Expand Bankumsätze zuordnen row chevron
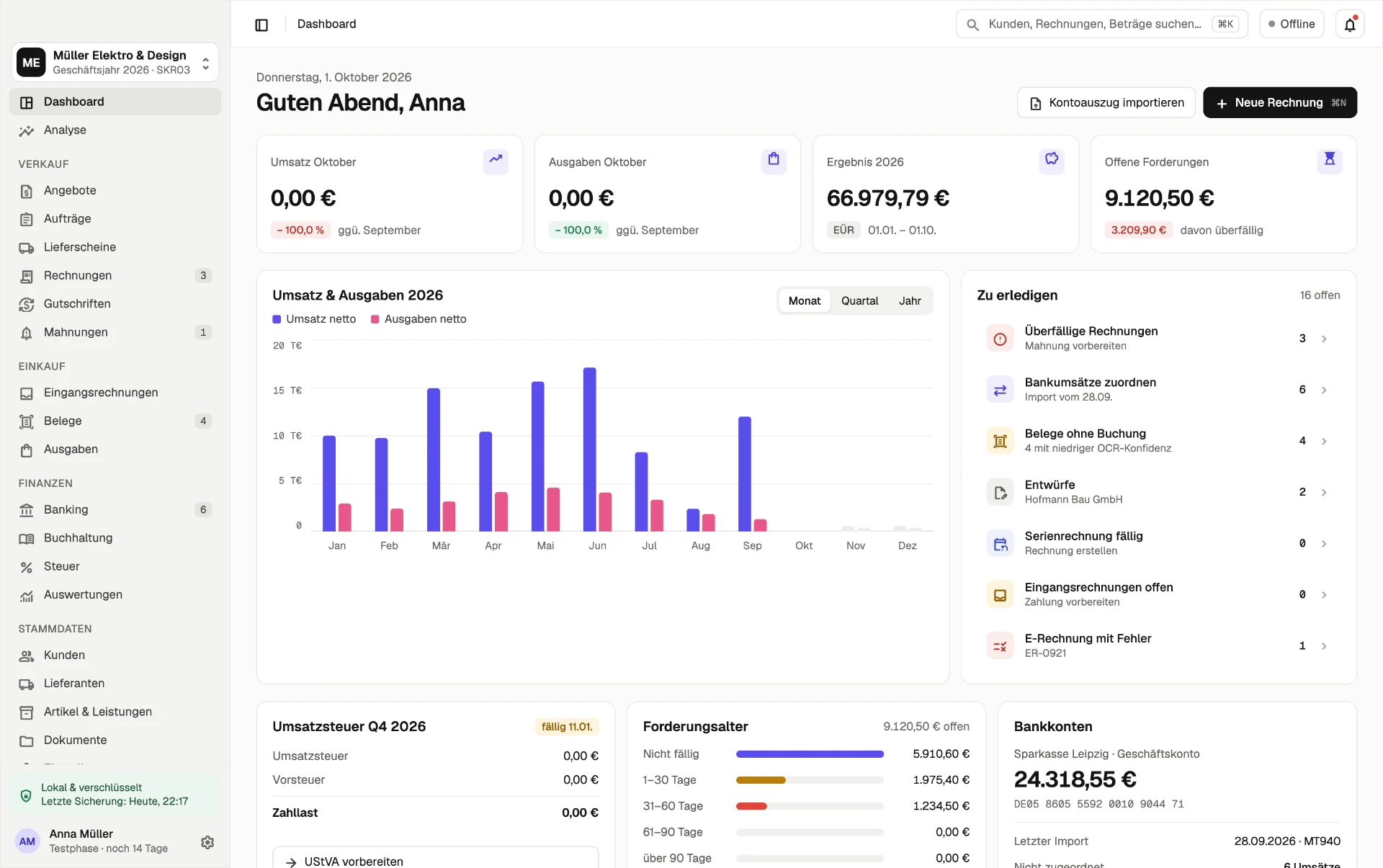The height and width of the screenshot is (868, 1383). (x=1324, y=390)
